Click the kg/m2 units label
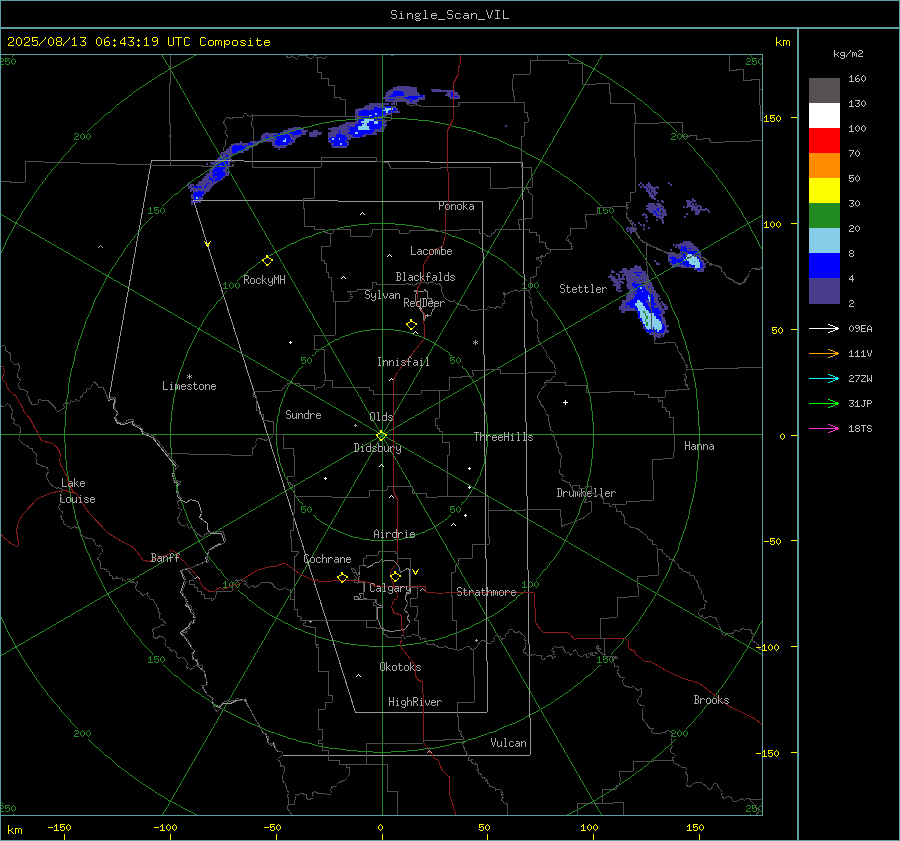 pos(848,54)
